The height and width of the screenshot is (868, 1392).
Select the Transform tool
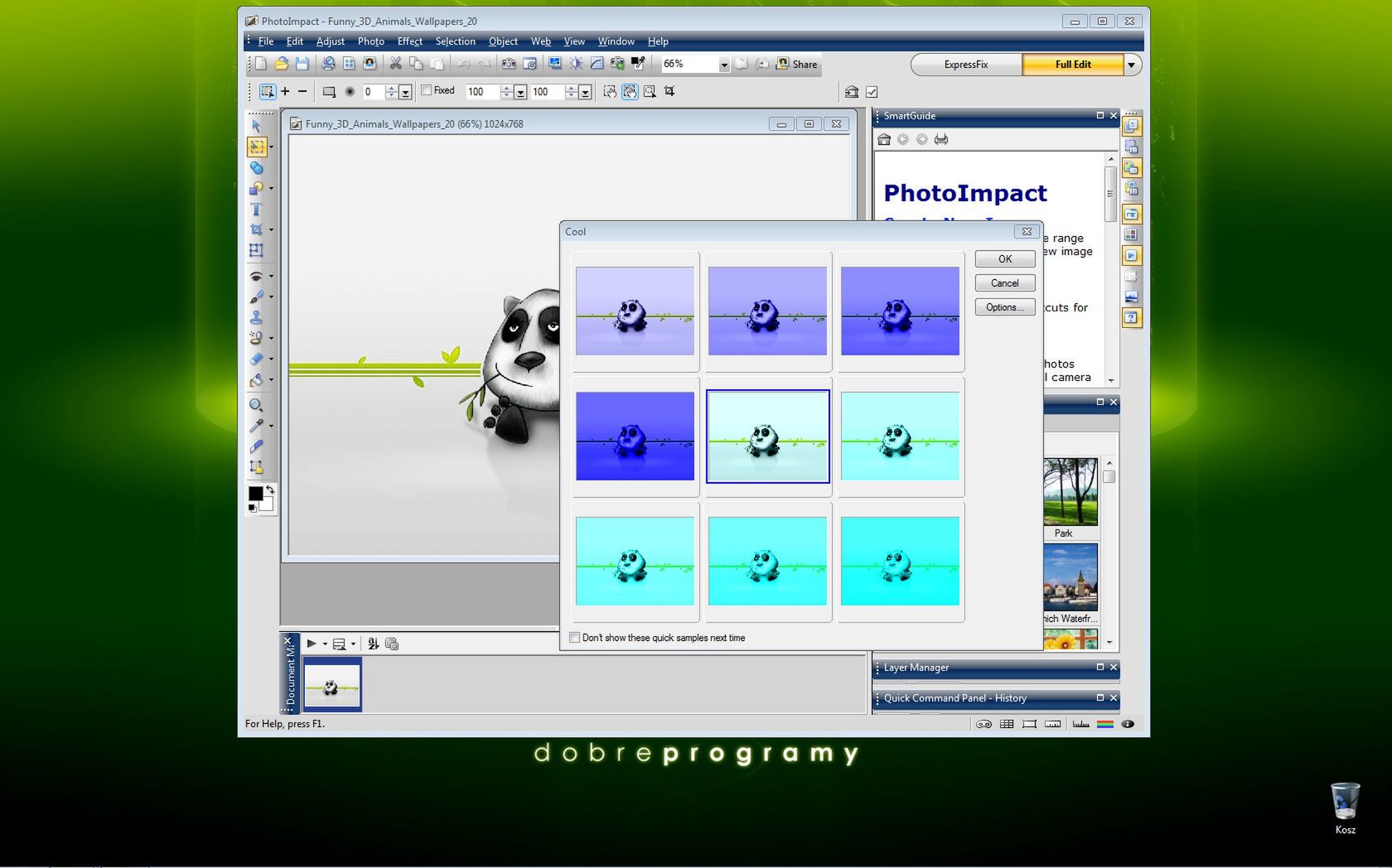(256, 250)
